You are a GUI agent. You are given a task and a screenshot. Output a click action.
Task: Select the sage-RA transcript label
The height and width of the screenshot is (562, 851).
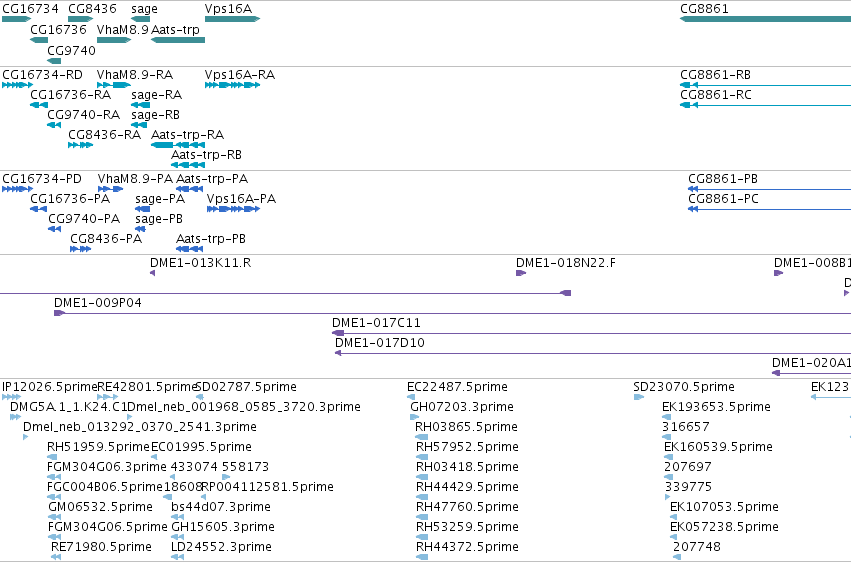point(157,95)
